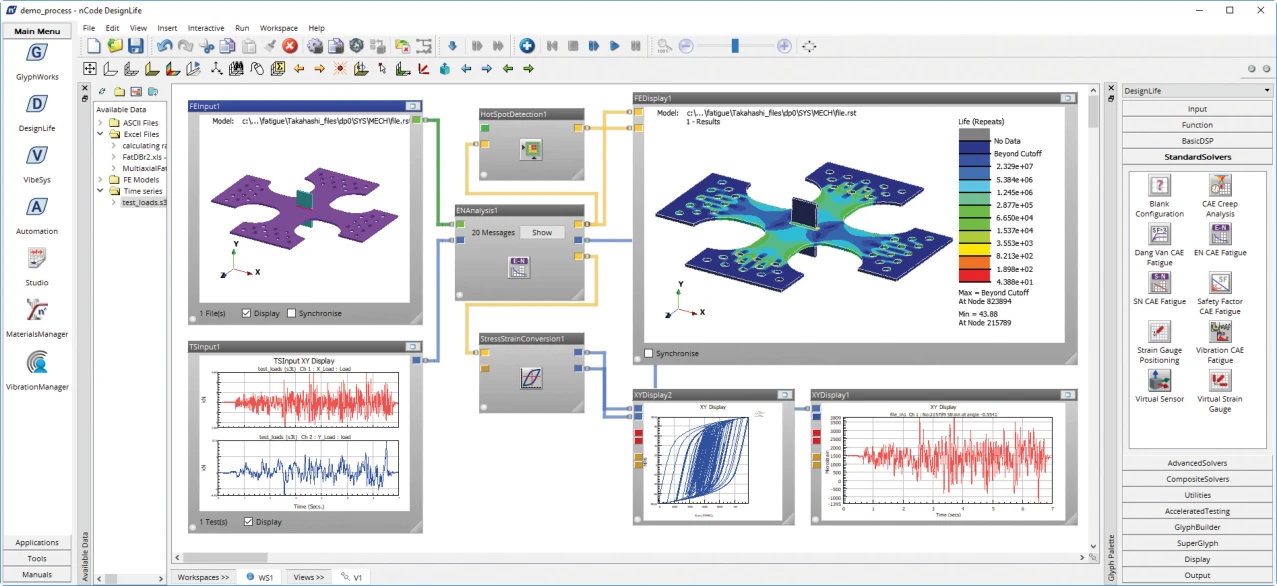Toggle Display checkbox in TSInput1

tap(249, 521)
